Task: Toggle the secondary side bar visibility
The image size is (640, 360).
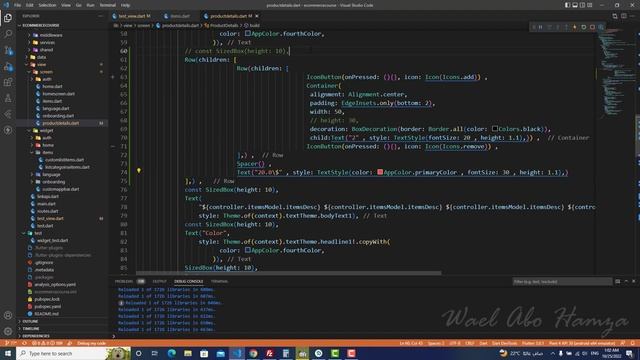Action: pos(582,5)
